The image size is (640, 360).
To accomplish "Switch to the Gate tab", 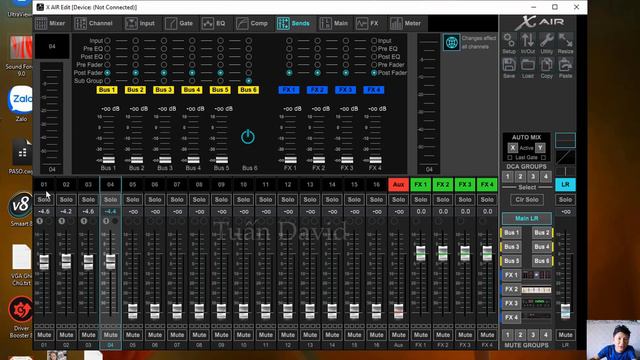I will [x=179, y=23].
